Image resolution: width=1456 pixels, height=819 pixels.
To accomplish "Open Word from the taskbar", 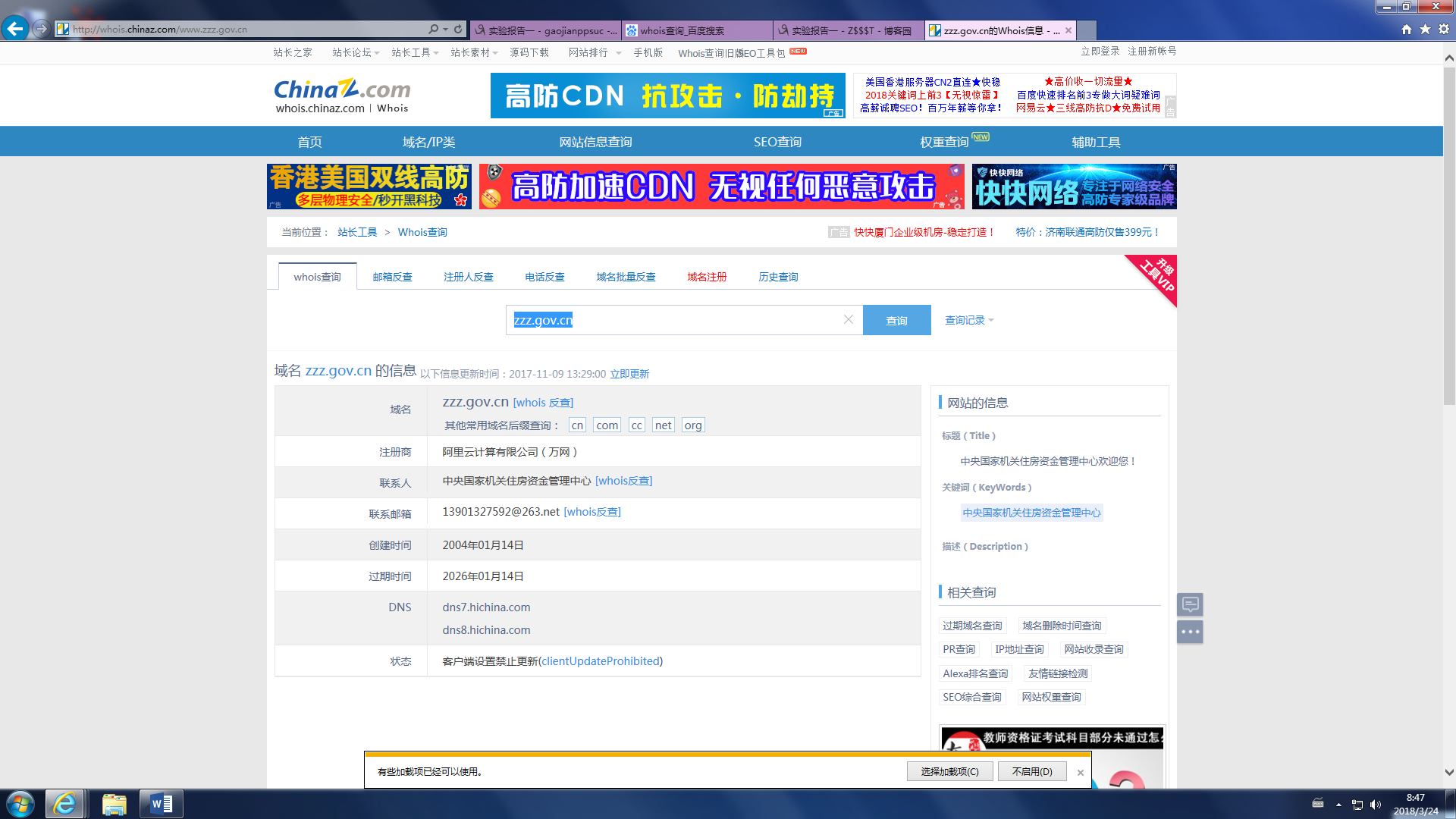I will [x=162, y=804].
